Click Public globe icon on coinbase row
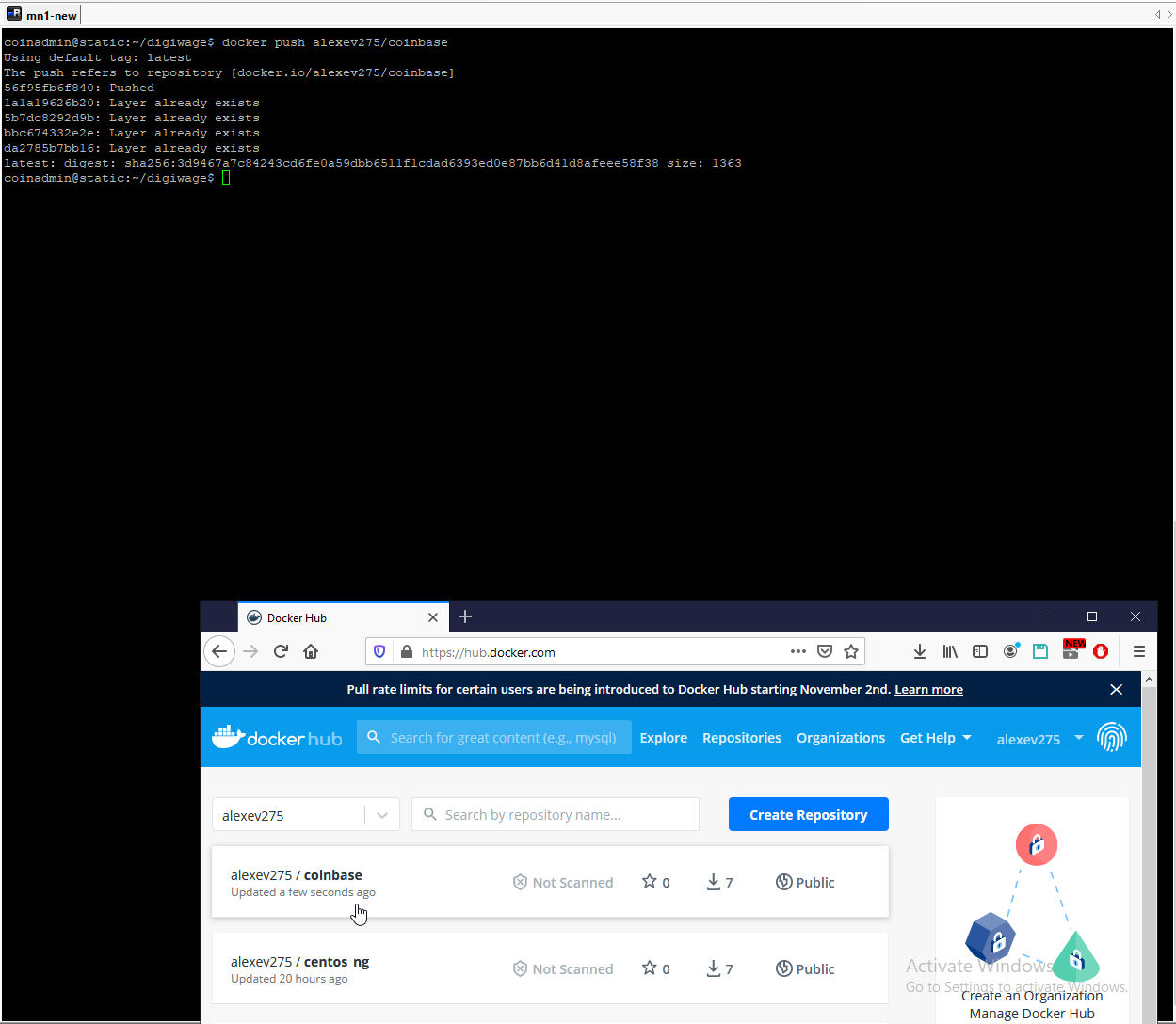 click(783, 882)
